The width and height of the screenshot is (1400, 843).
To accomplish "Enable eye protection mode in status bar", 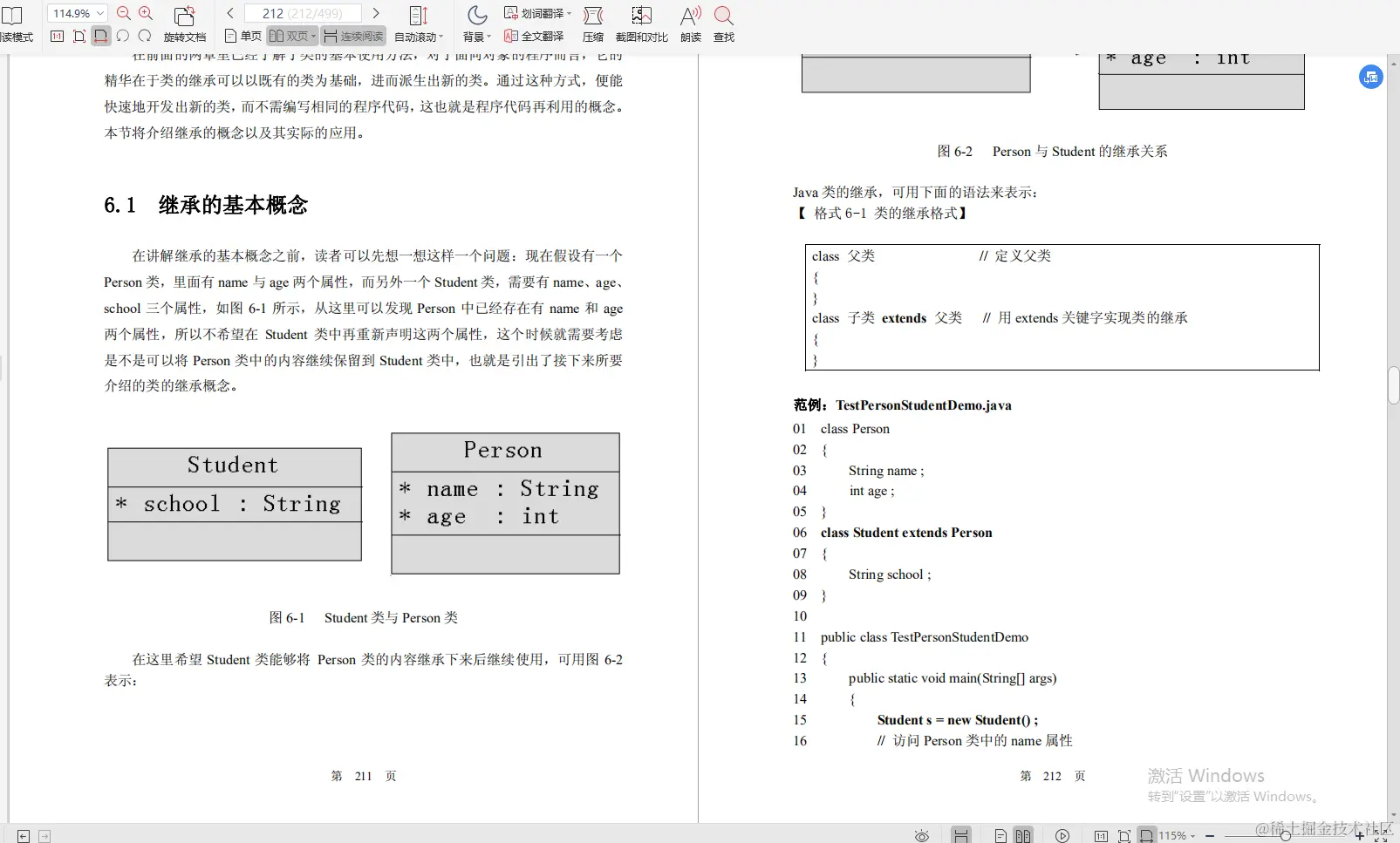I will tap(922, 835).
